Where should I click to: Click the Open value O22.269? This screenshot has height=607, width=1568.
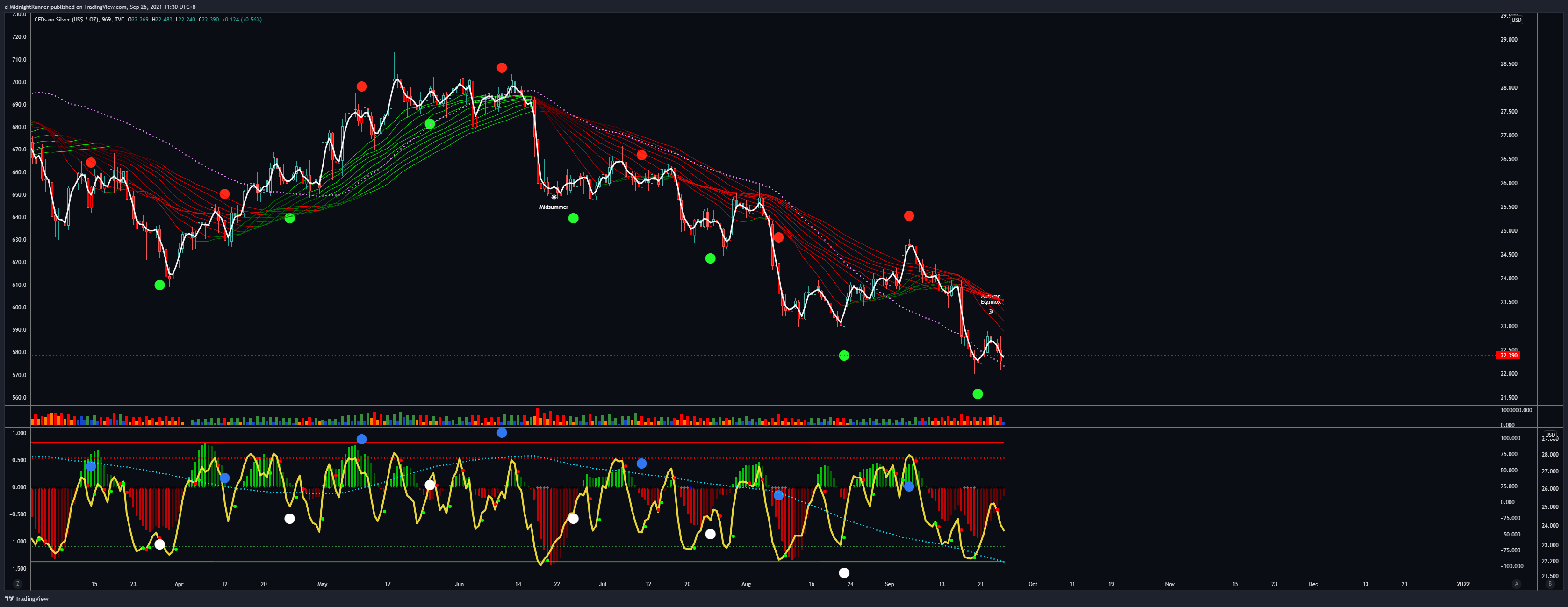138,20
